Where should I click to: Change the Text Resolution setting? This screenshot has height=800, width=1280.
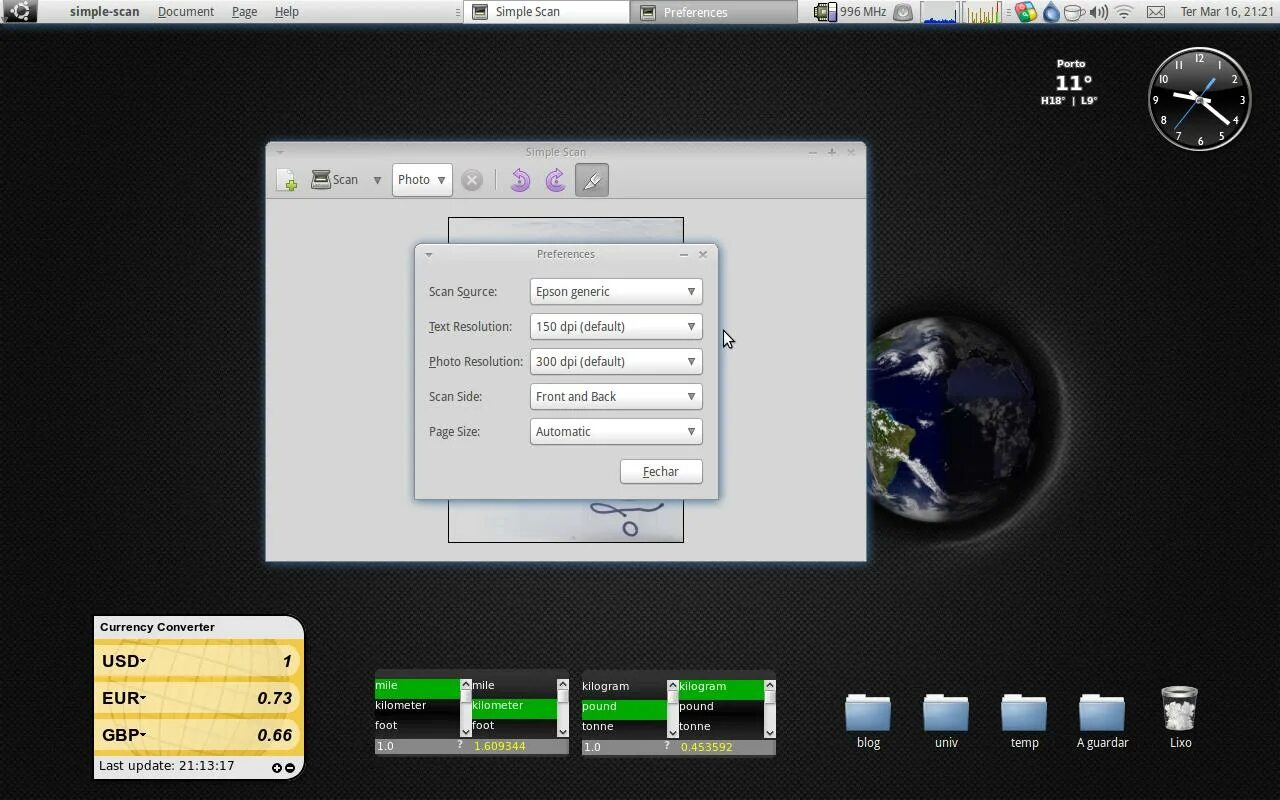point(614,326)
